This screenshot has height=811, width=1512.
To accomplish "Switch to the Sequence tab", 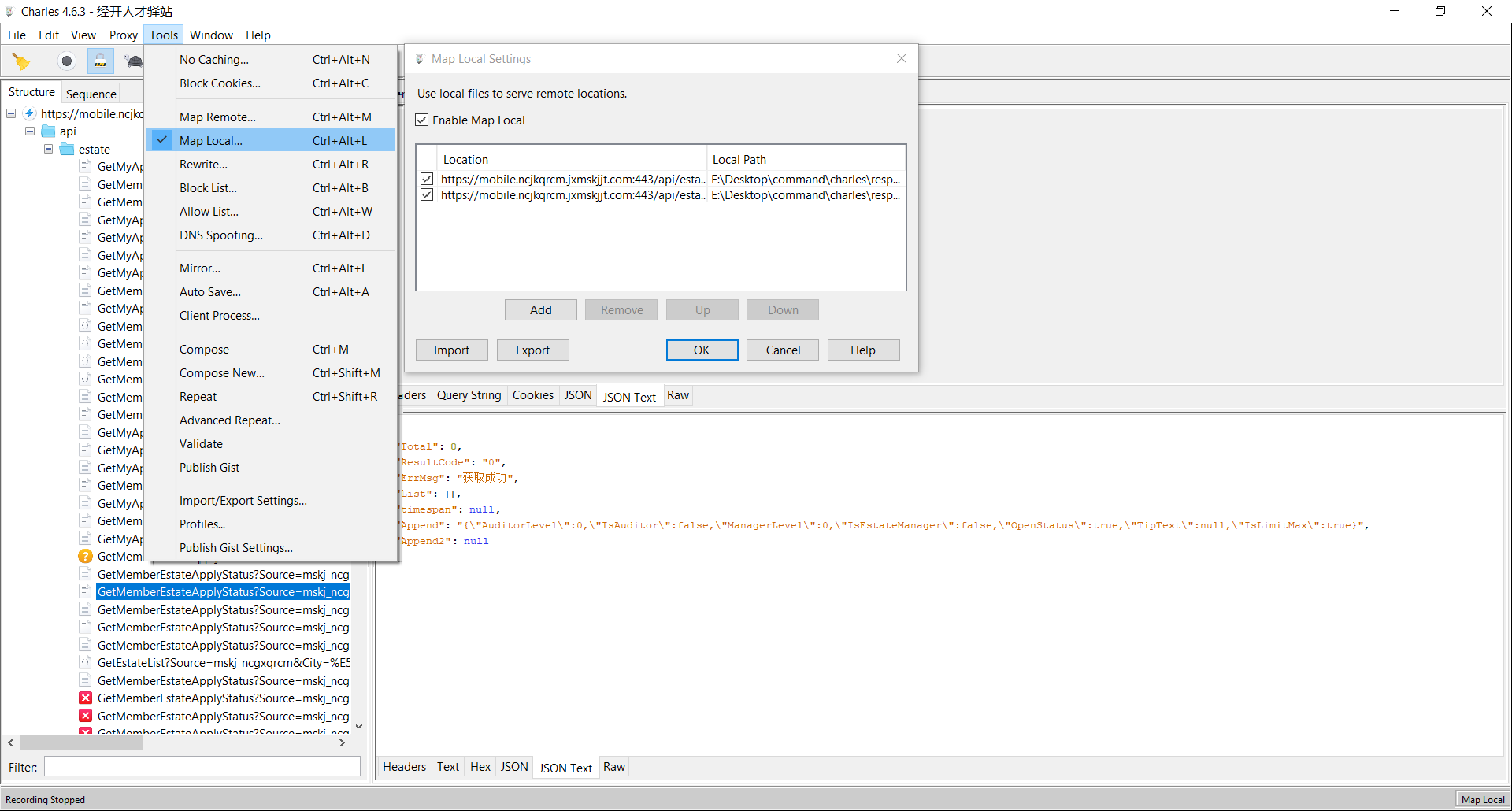I will click(91, 94).
